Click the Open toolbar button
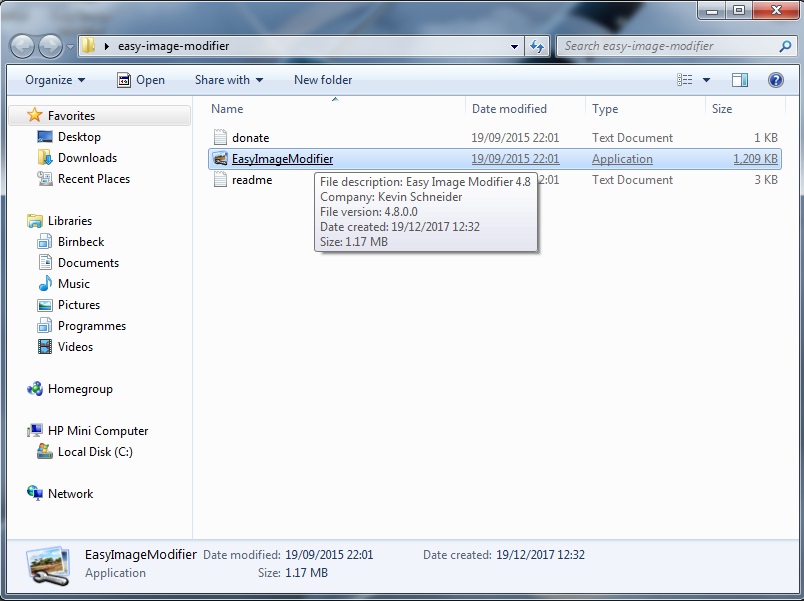804x601 pixels. [x=141, y=80]
